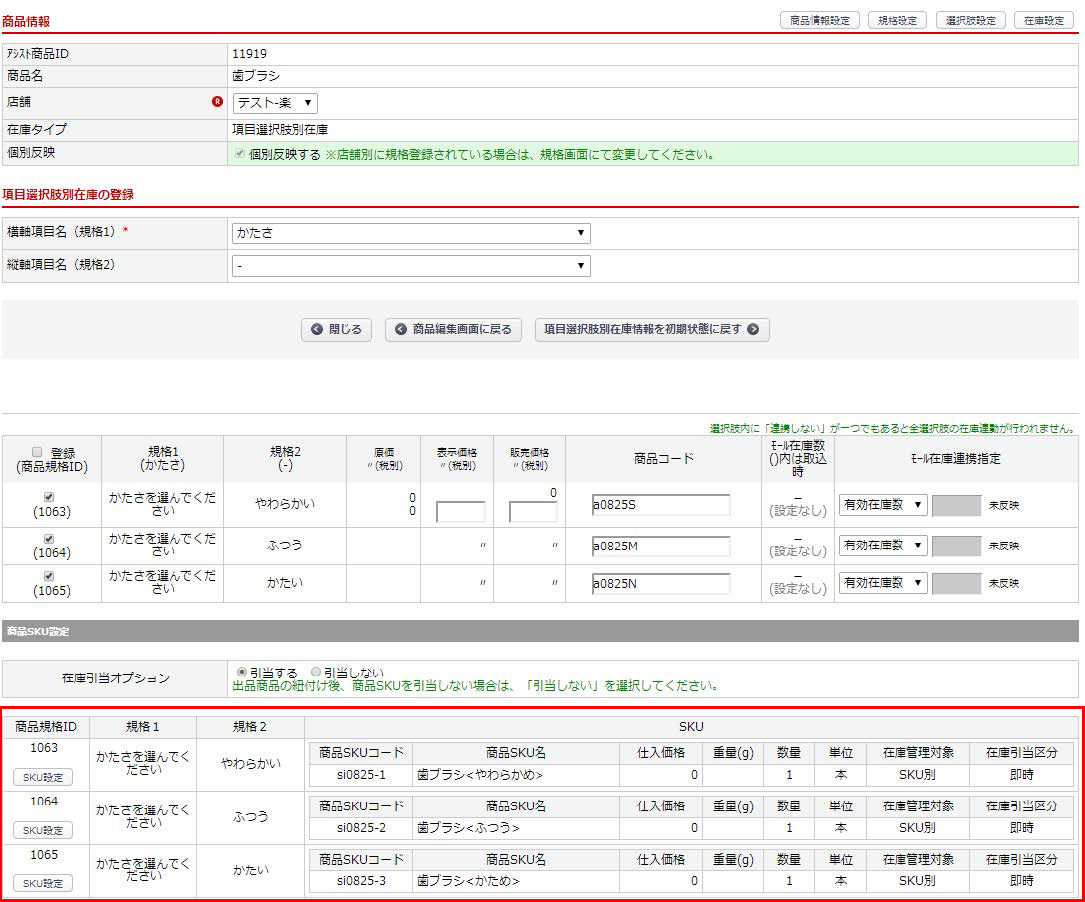Click the 閉じる button
This screenshot has height=902, width=1085.
click(x=337, y=330)
